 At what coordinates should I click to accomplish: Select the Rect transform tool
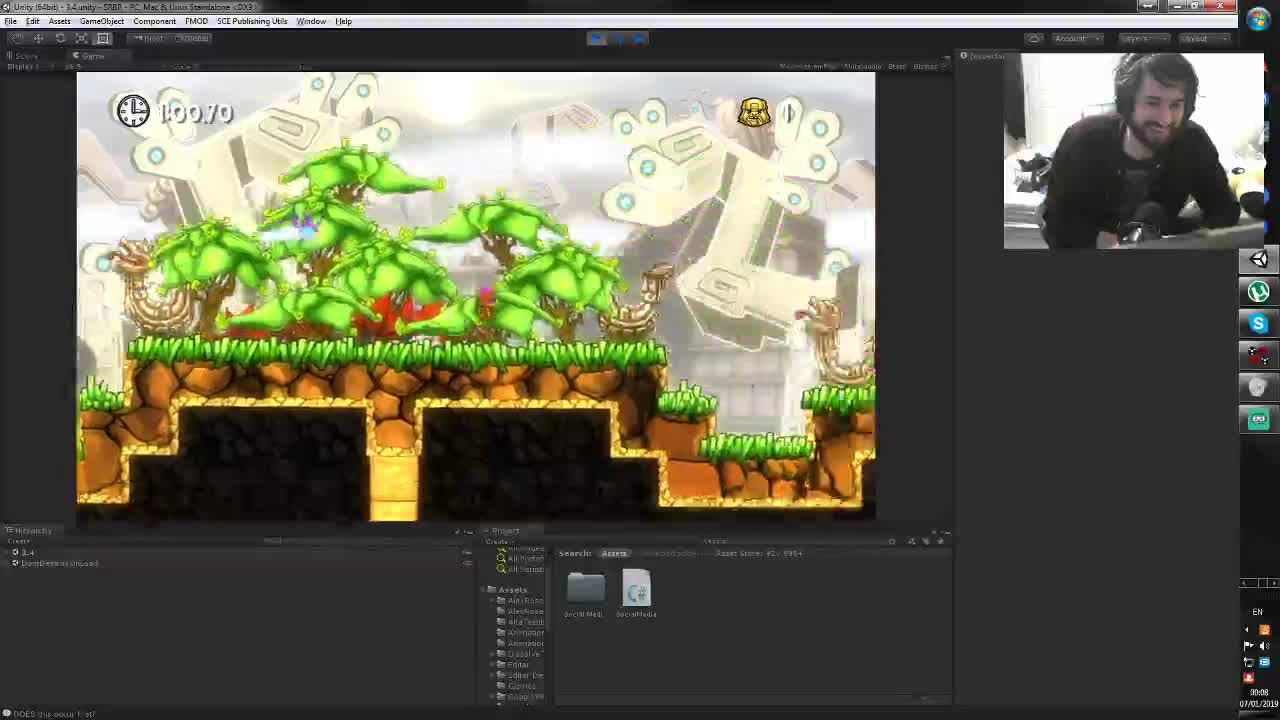click(x=103, y=38)
